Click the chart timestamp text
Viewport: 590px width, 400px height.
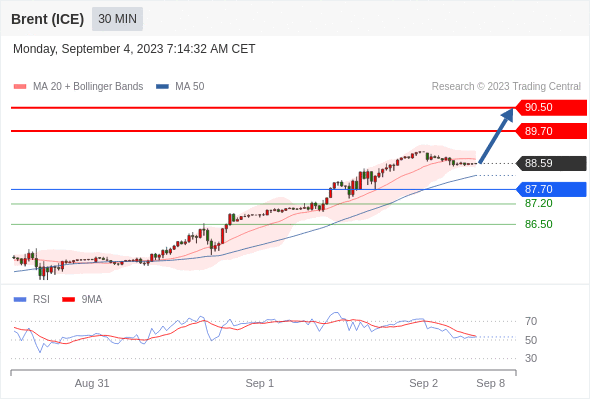click(134, 49)
